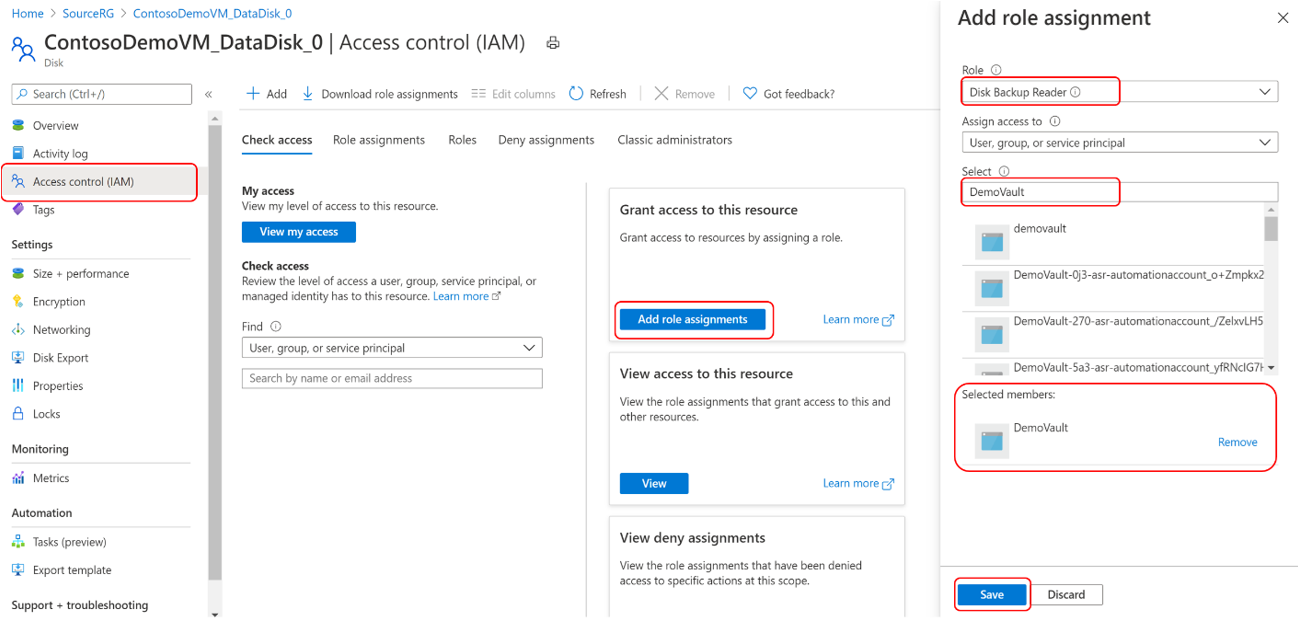Refresh the role assignments view
1298x618 pixels.
tap(597, 93)
